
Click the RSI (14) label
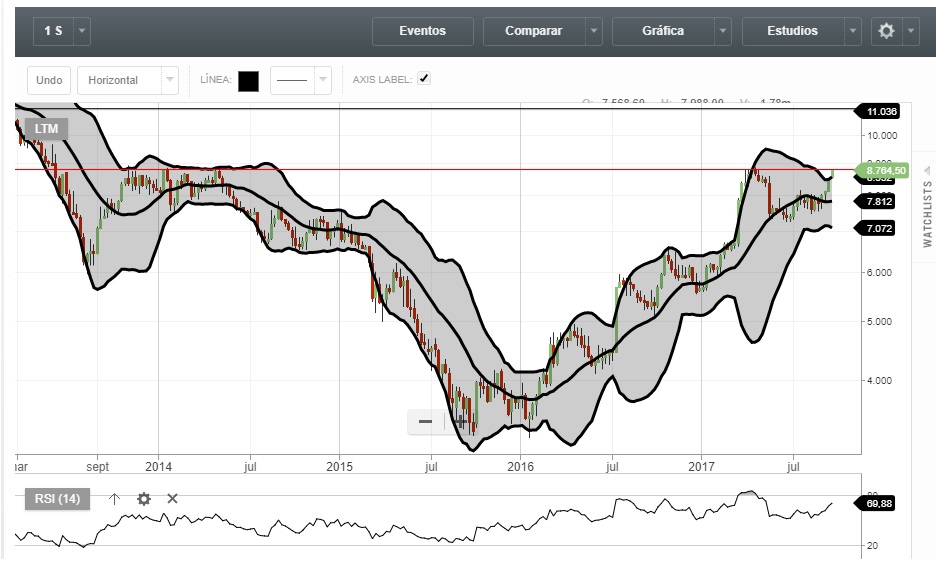point(58,499)
